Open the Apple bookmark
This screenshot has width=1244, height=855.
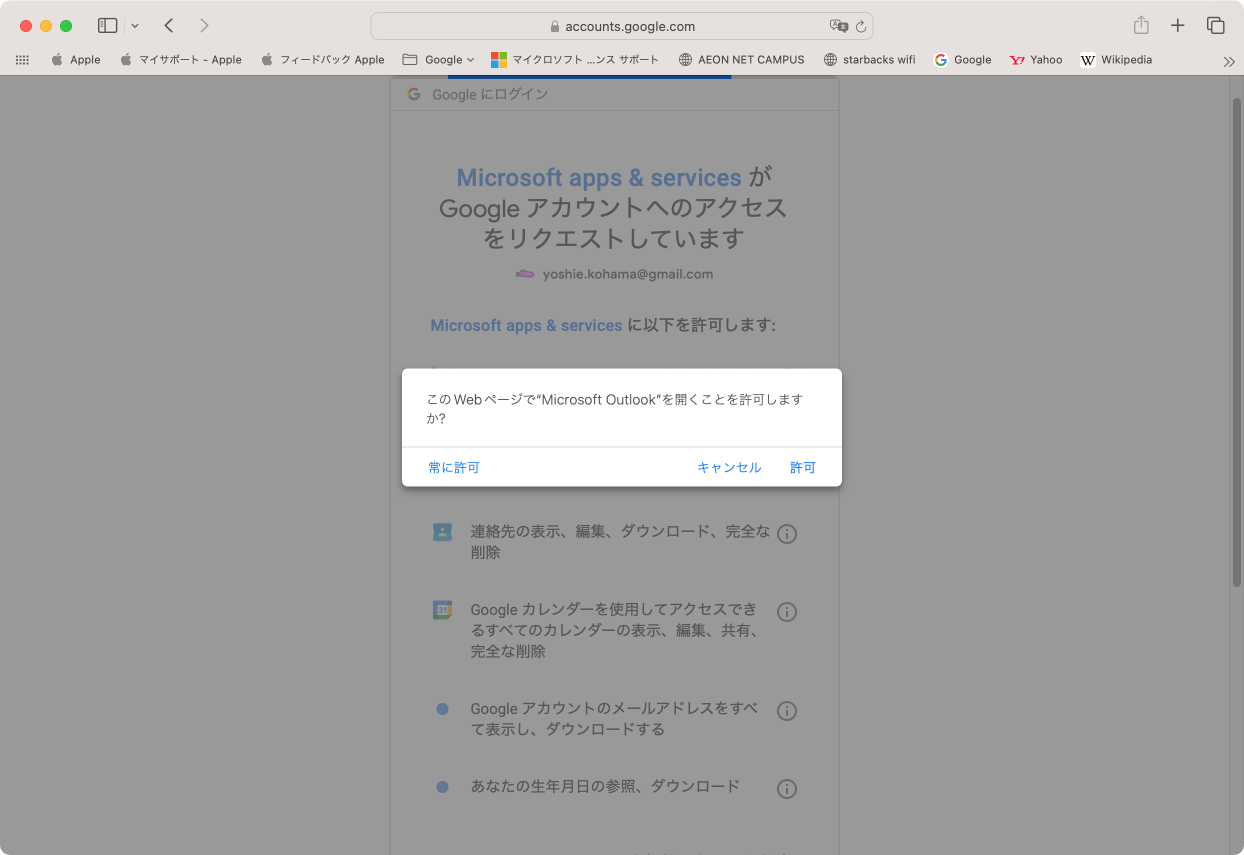(x=76, y=60)
